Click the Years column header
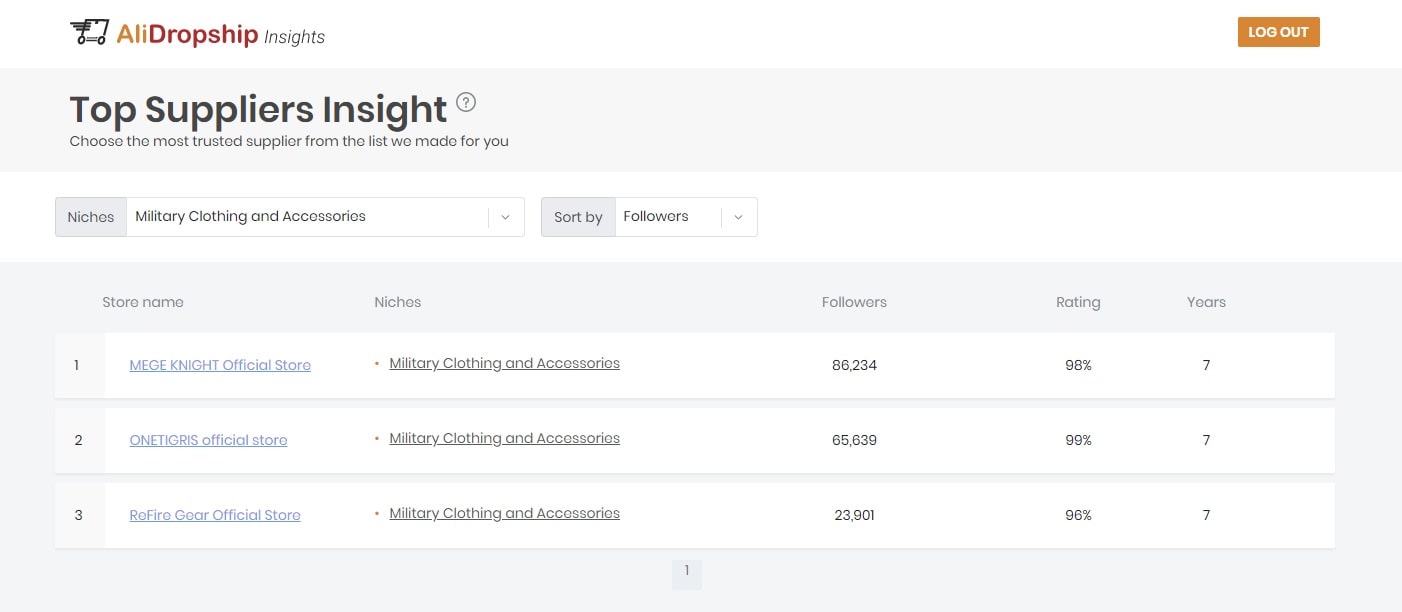 [1206, 302]
